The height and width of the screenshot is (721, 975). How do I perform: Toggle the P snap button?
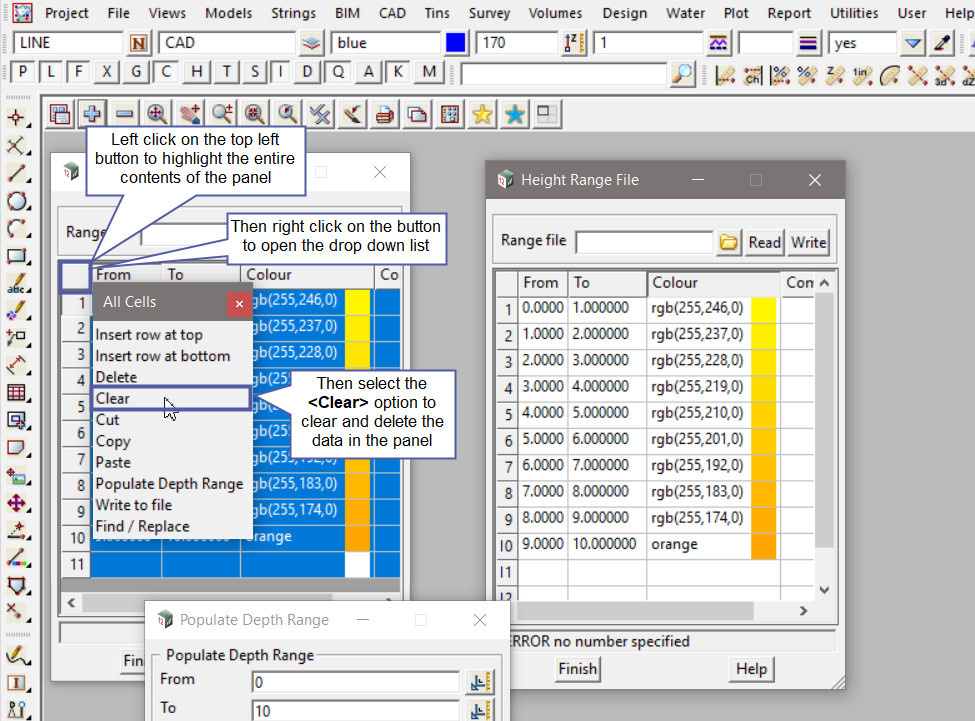(23, 72)
